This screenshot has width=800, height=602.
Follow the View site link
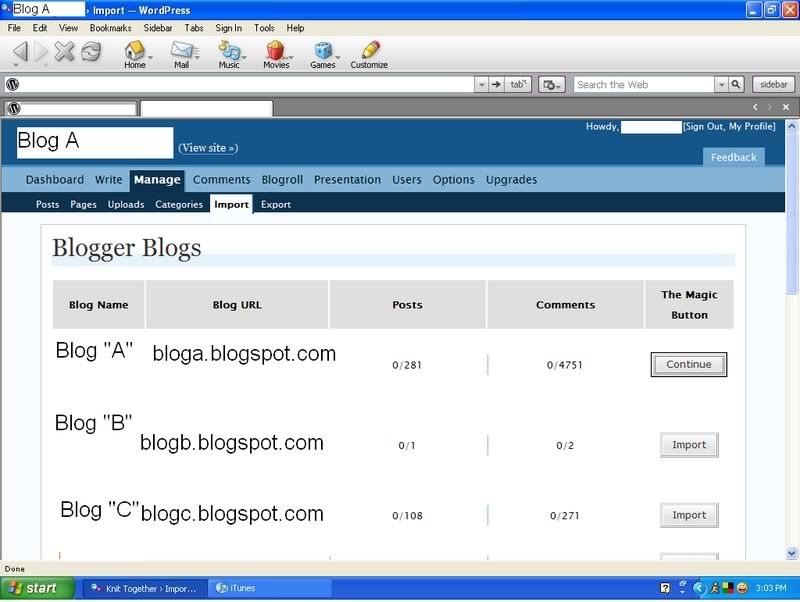[x=208, y=148]
